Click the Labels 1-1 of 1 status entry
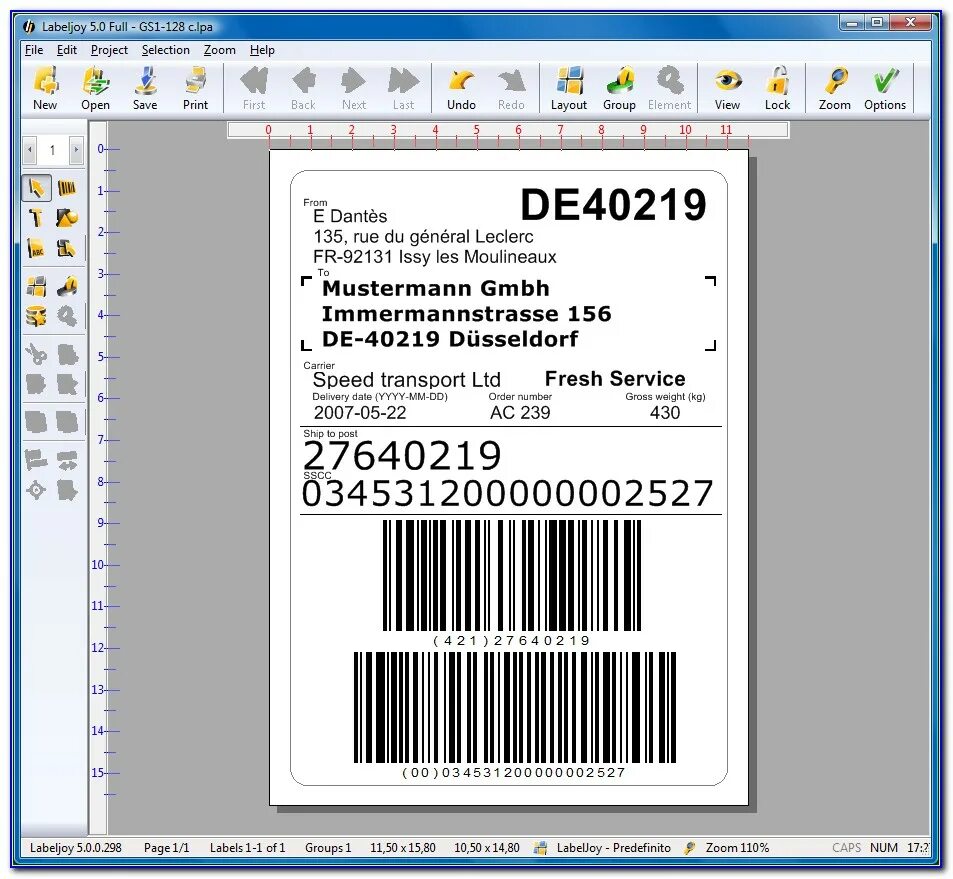The height and width of the screenshot is (879, 953). 247,847
